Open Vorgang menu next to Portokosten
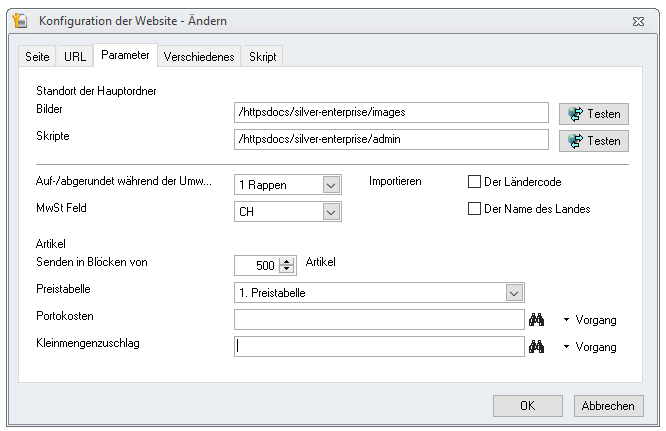666x431 pixels. pos(590,320)
